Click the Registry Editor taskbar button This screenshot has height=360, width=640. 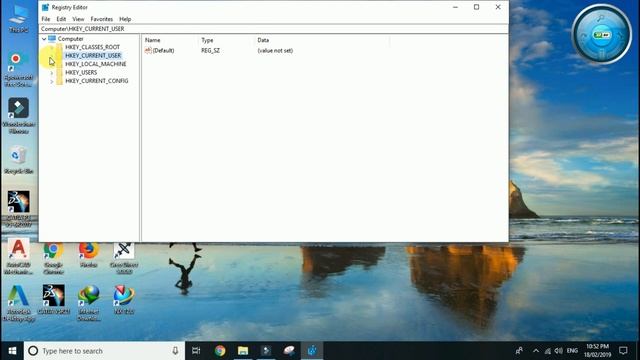click(x=312, y=351)
